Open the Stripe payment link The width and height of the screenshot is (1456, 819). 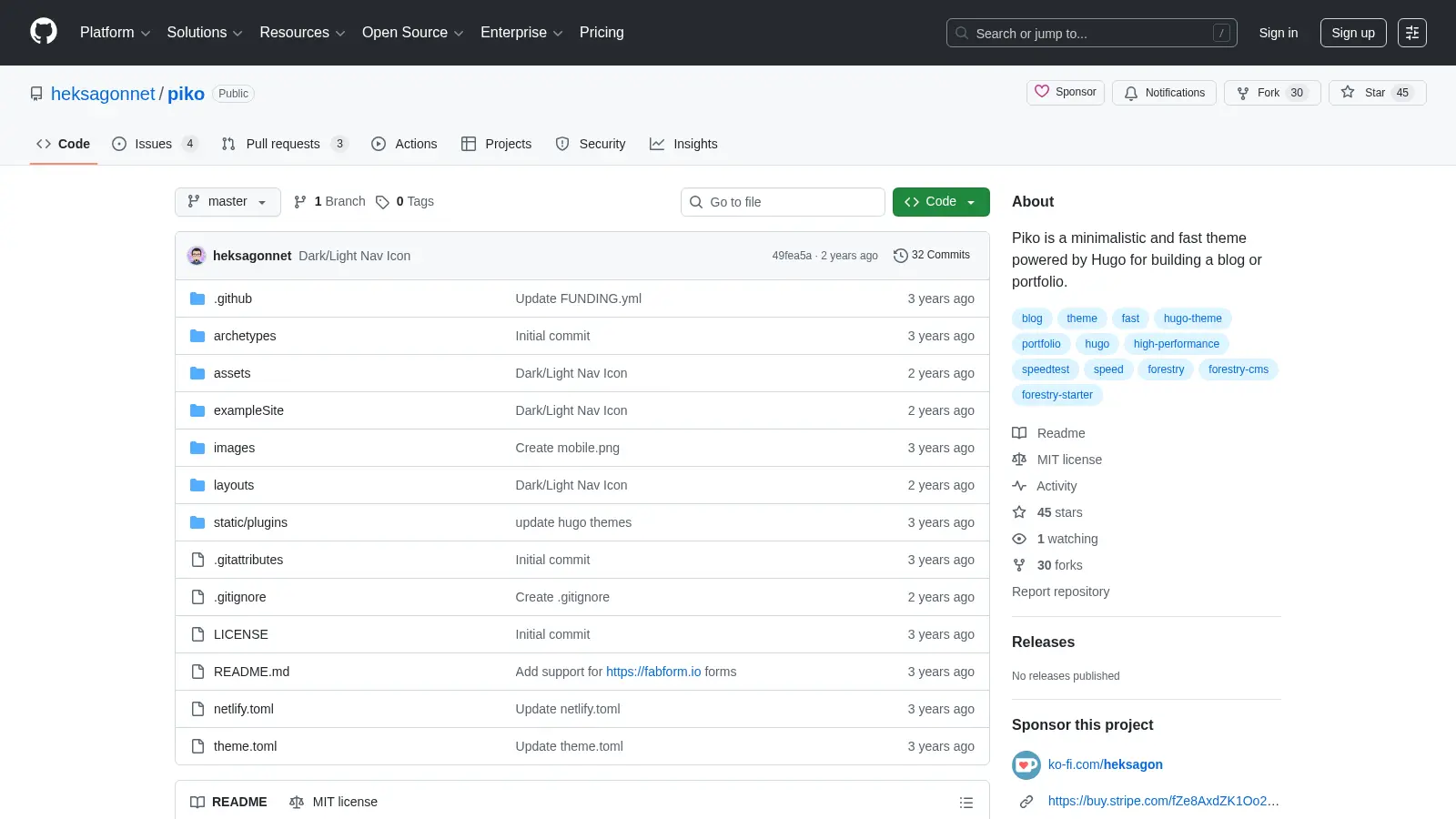point(1164,802)
